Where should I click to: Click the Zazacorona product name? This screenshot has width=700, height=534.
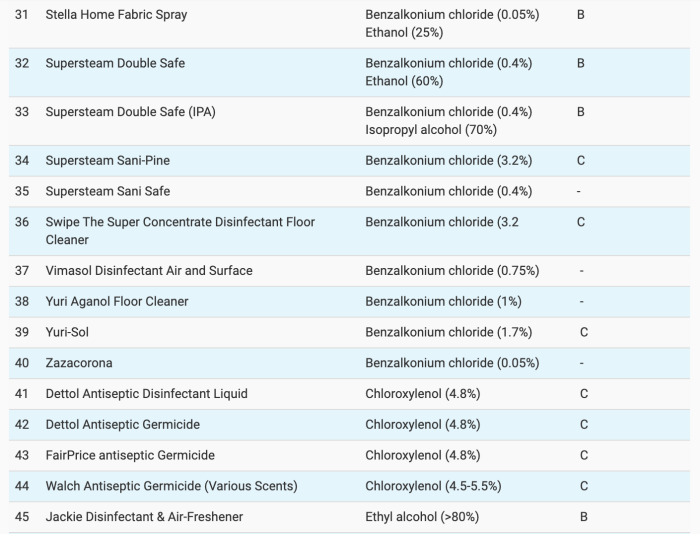(79, 363)
